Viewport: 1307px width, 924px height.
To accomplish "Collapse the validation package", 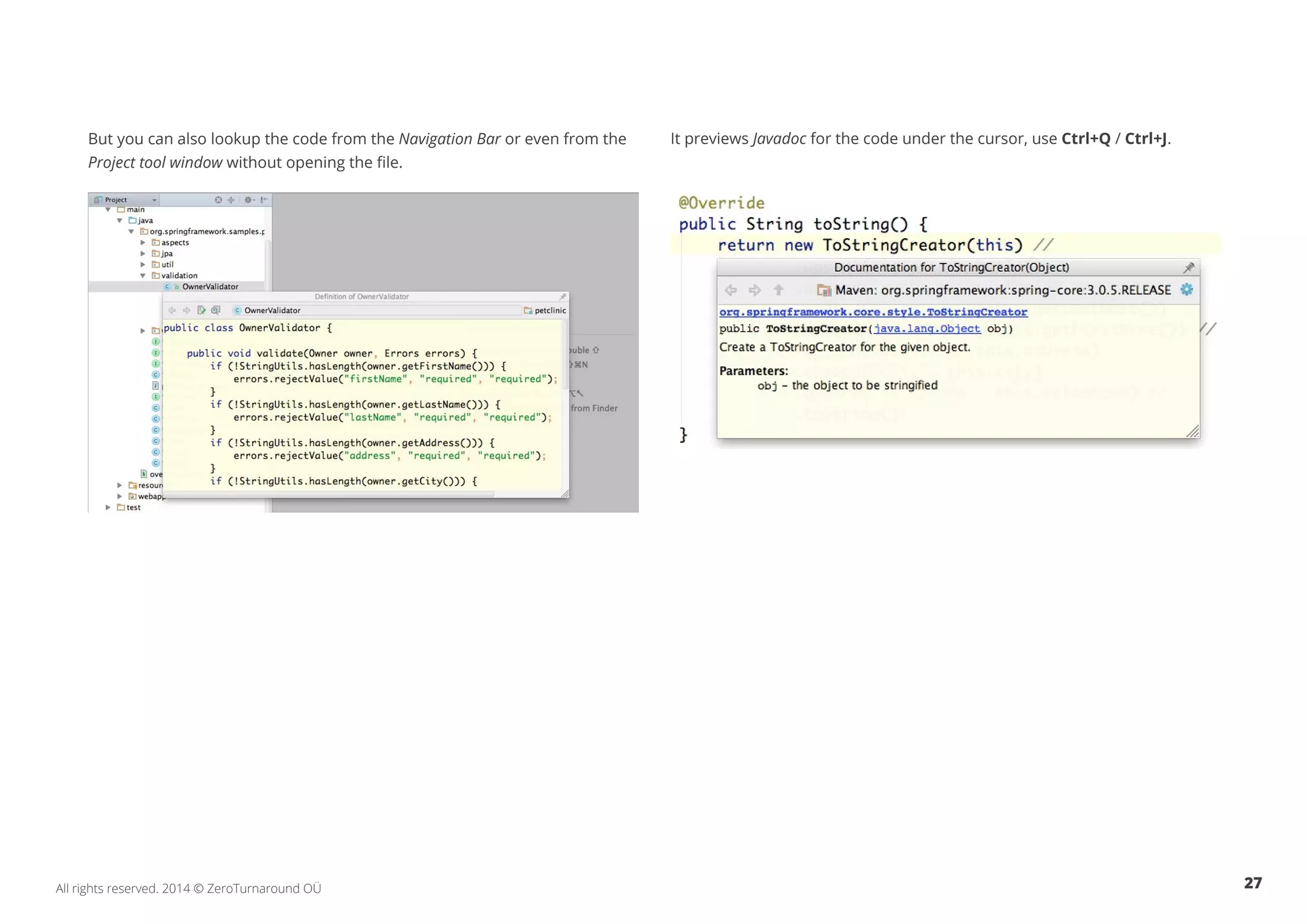I will 143,276.
